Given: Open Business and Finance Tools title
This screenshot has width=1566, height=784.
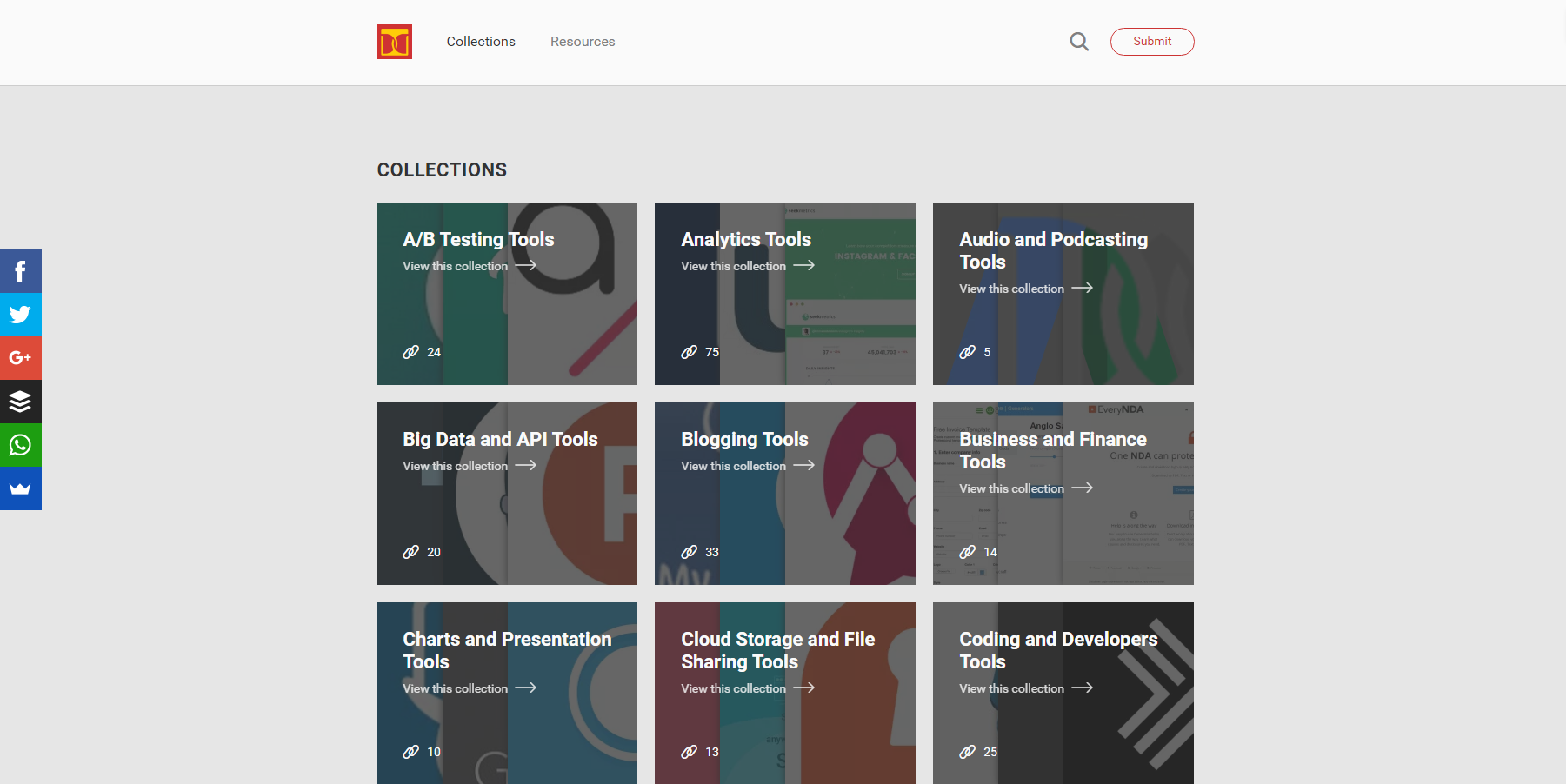Looking at the screenshot, I should tap(1053, 450).
